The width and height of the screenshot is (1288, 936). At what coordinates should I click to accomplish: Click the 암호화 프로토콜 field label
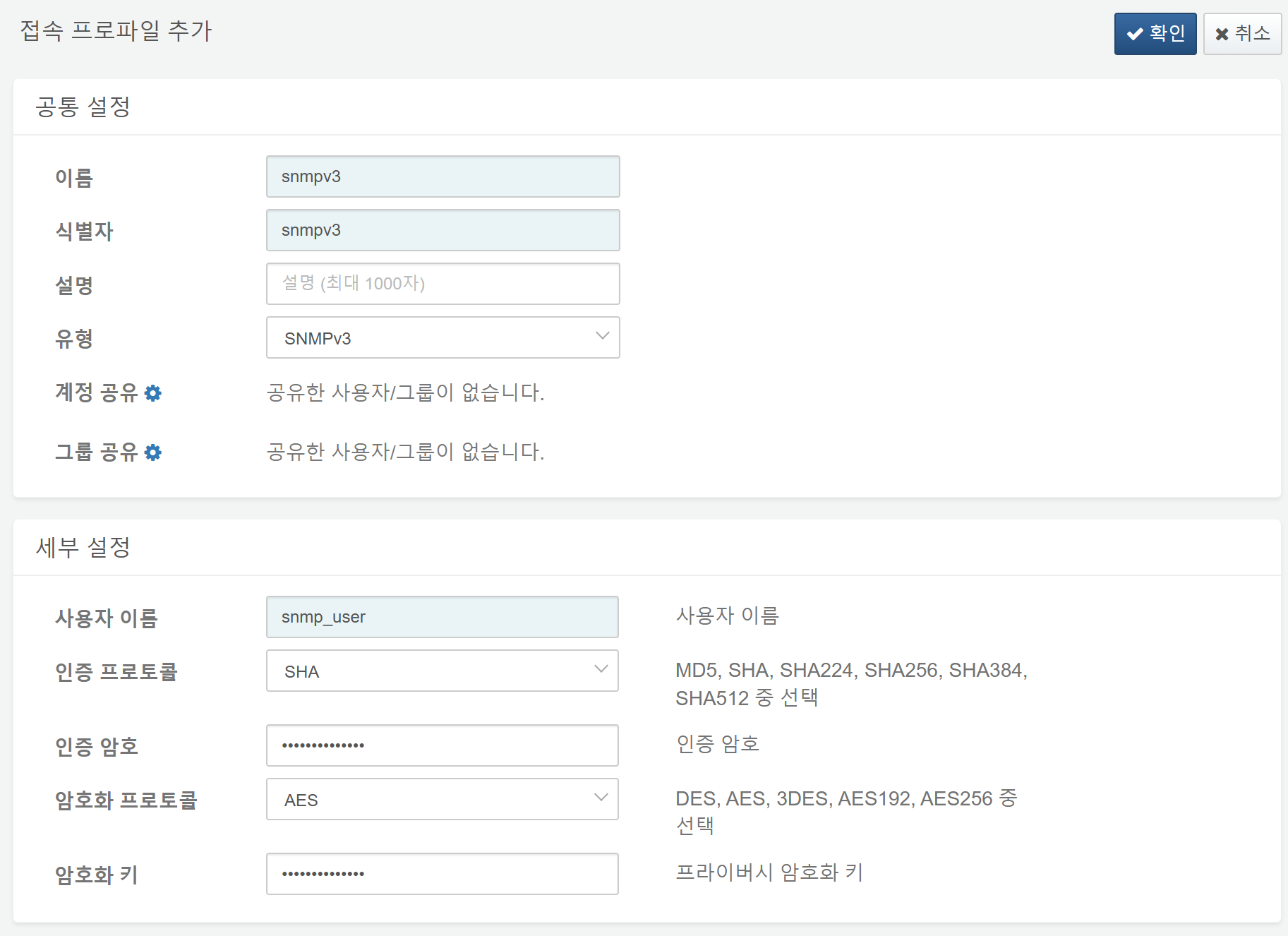point(126,800)
